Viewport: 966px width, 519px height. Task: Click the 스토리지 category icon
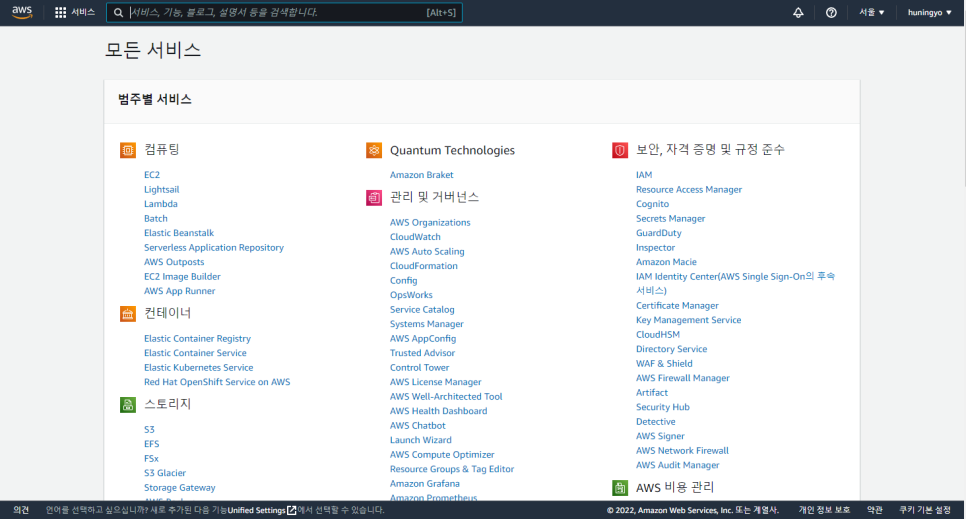pos(128,405)
